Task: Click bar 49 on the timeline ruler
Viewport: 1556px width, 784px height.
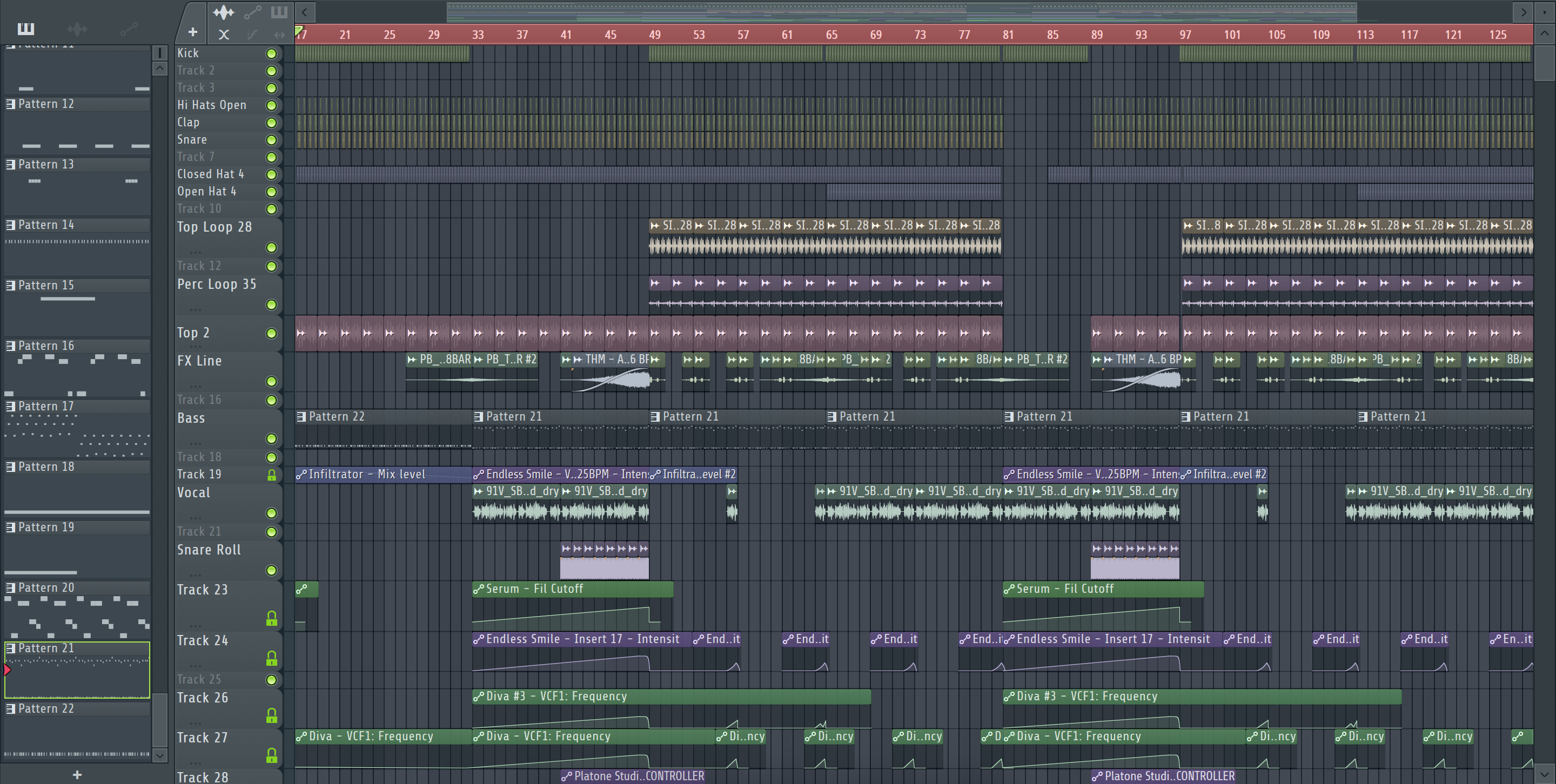Action: click(x=655, y=35)
